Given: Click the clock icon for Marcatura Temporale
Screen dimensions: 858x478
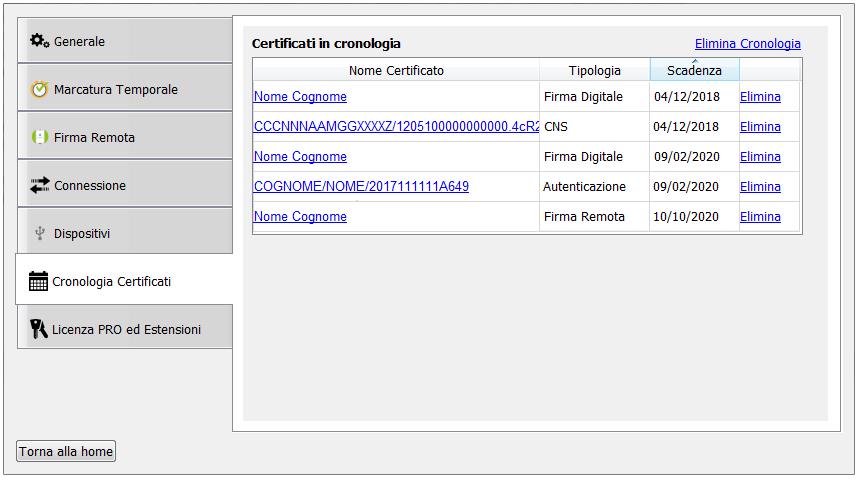Looking at the screenshot, I should pos(39,89).
